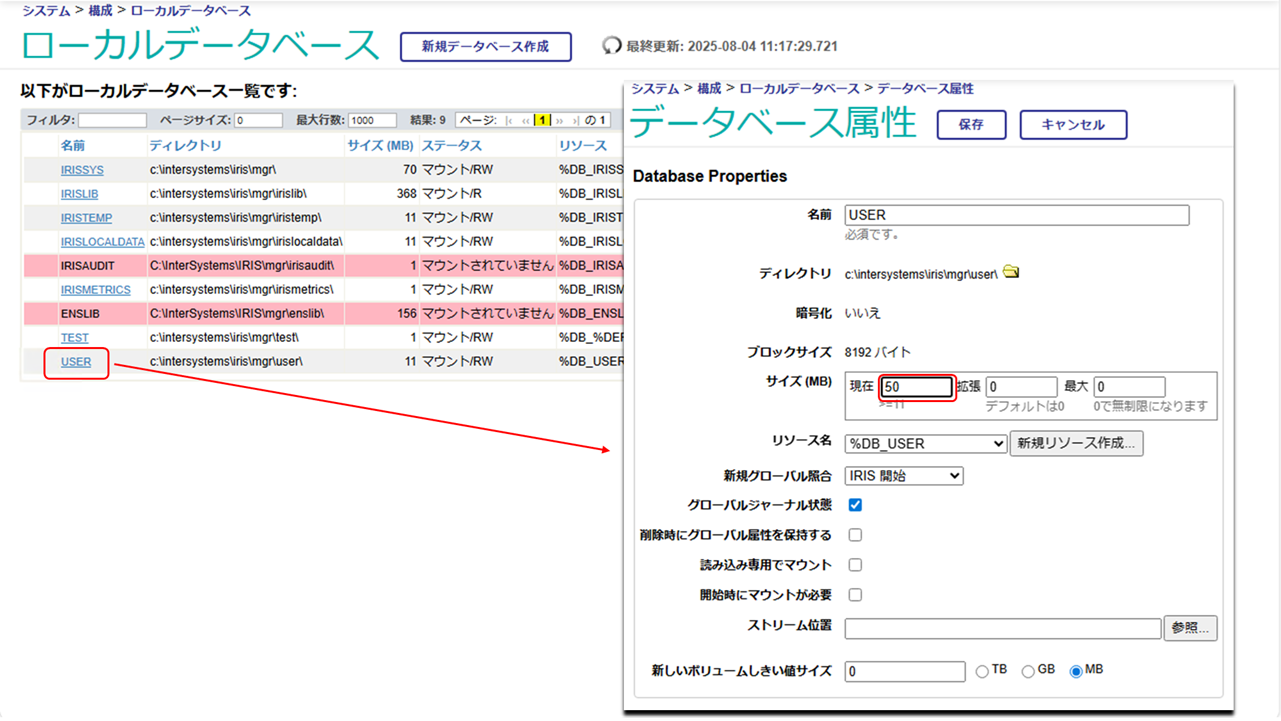This screenshot has height=721, width=1281.
Task: Open the IRISSYS database link
Action: point(81,170)
